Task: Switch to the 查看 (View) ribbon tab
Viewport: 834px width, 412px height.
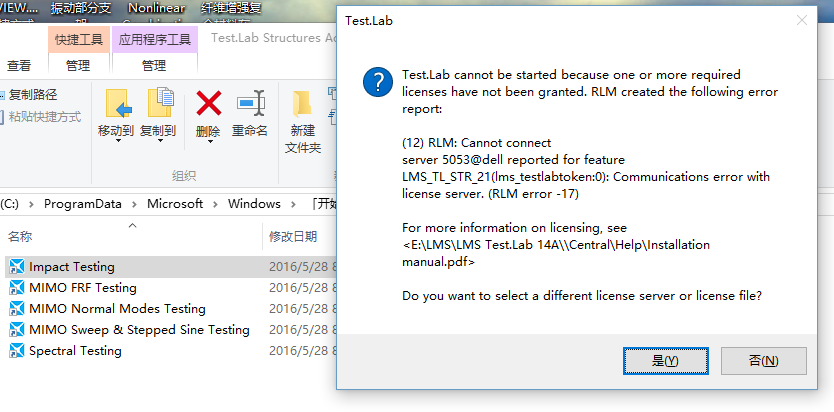Action: pyautogui.click(x=19, y=65)
